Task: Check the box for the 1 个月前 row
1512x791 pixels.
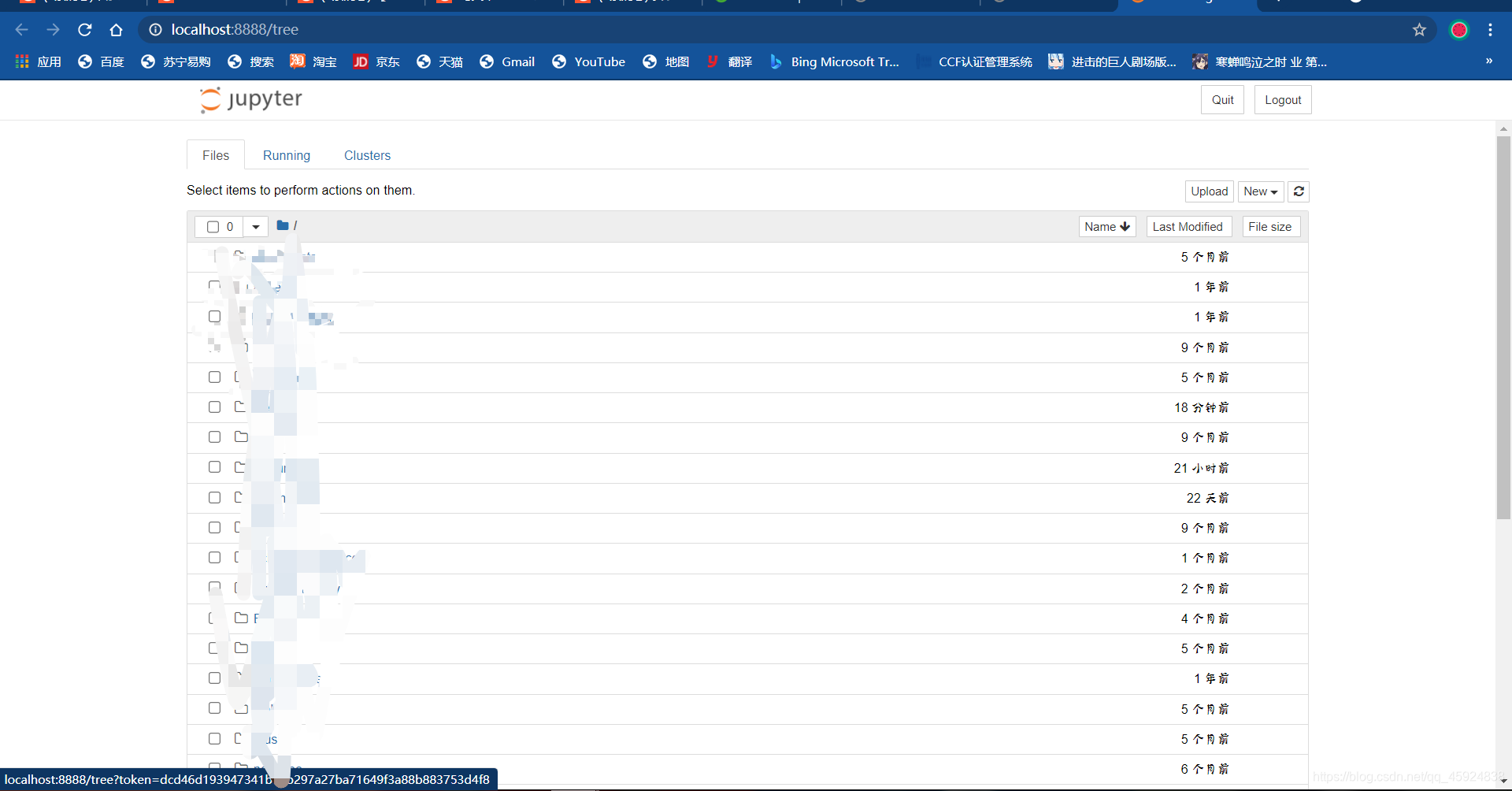Action: click(x=214, y=558)
